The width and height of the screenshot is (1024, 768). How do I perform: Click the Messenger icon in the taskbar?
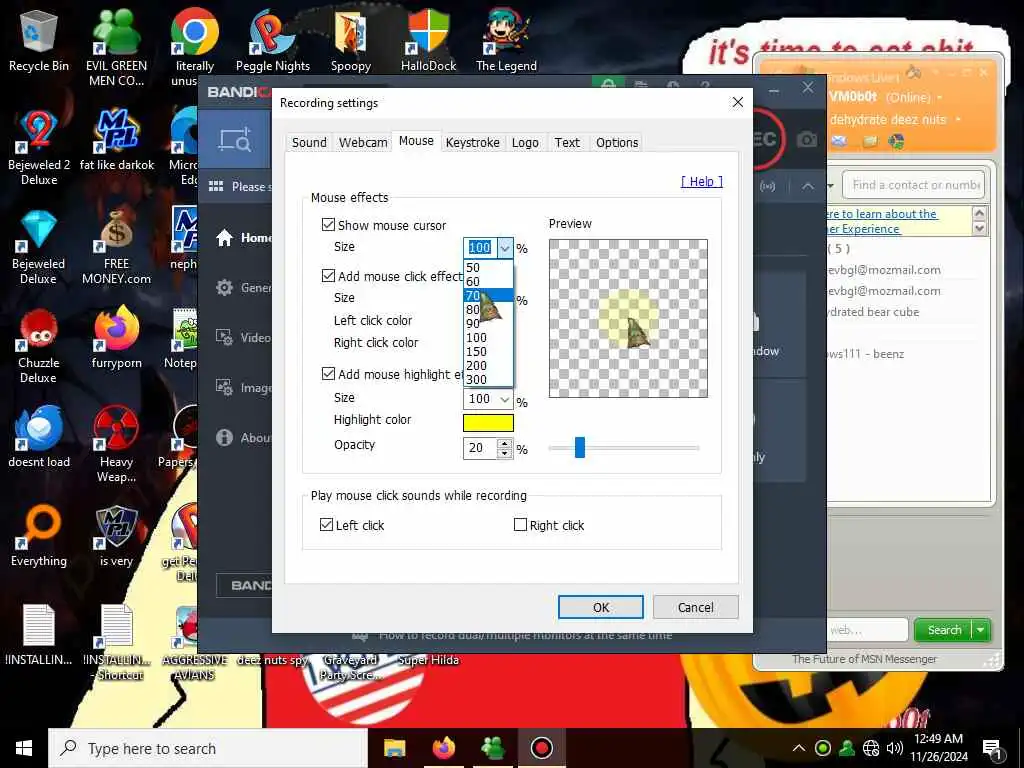pos(492,748)
